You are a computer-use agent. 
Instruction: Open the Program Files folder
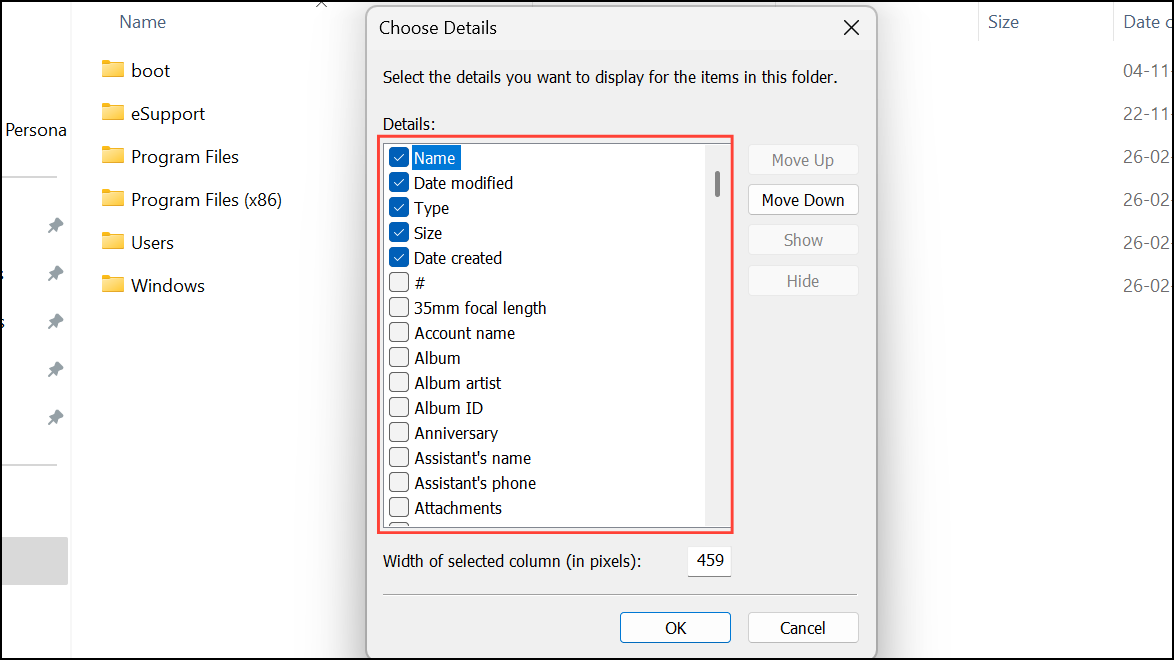coord(184,156)
